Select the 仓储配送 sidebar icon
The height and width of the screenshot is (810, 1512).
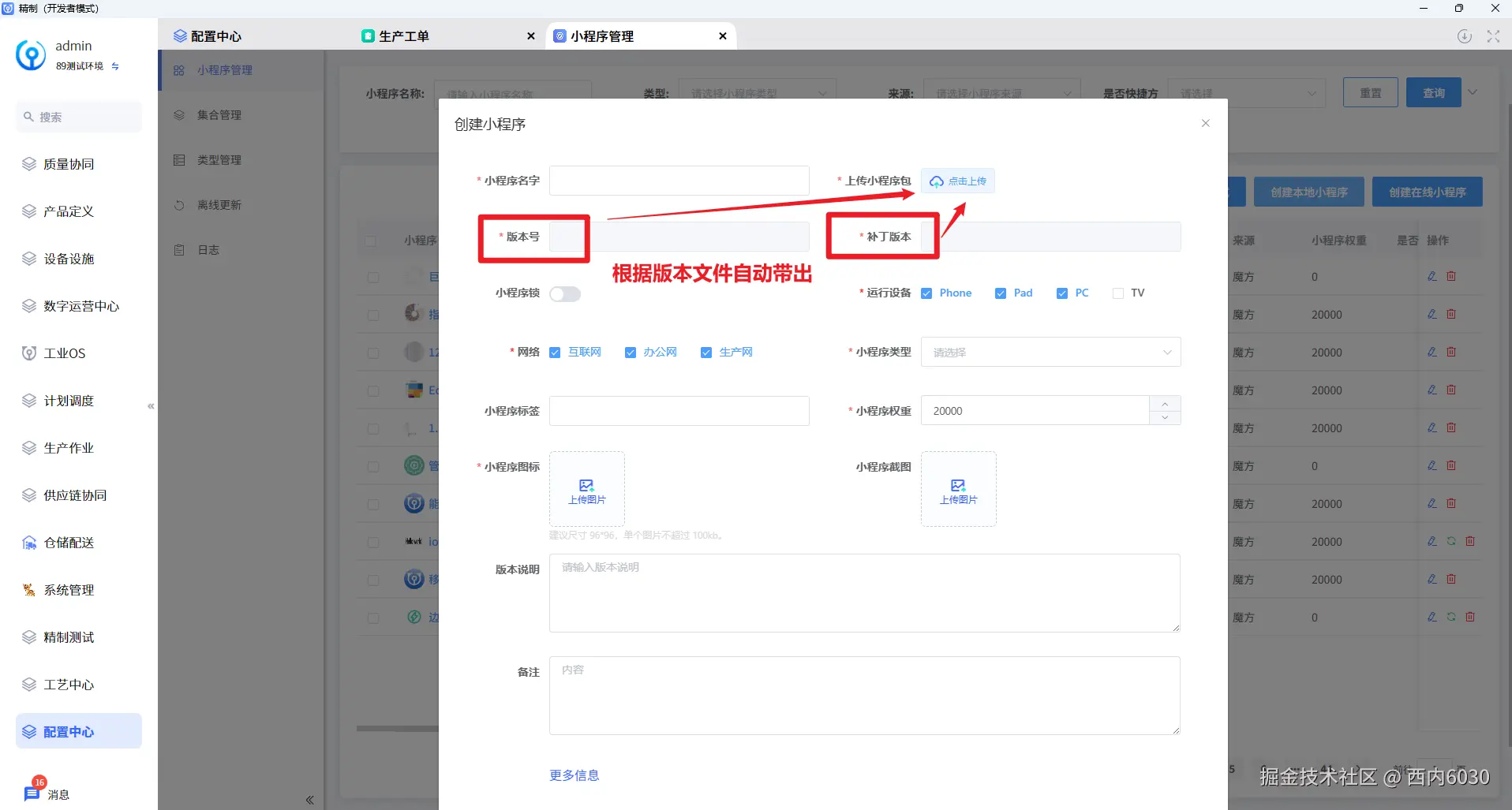pos(29,542)
